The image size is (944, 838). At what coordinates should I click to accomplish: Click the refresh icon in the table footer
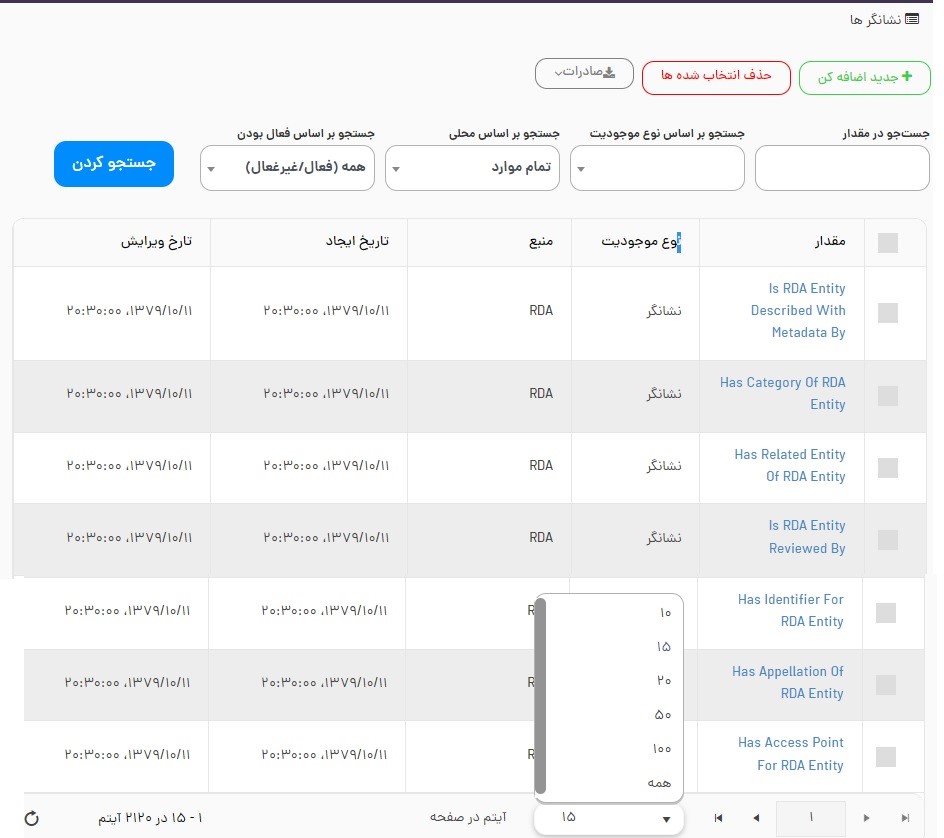pos(31,819)
